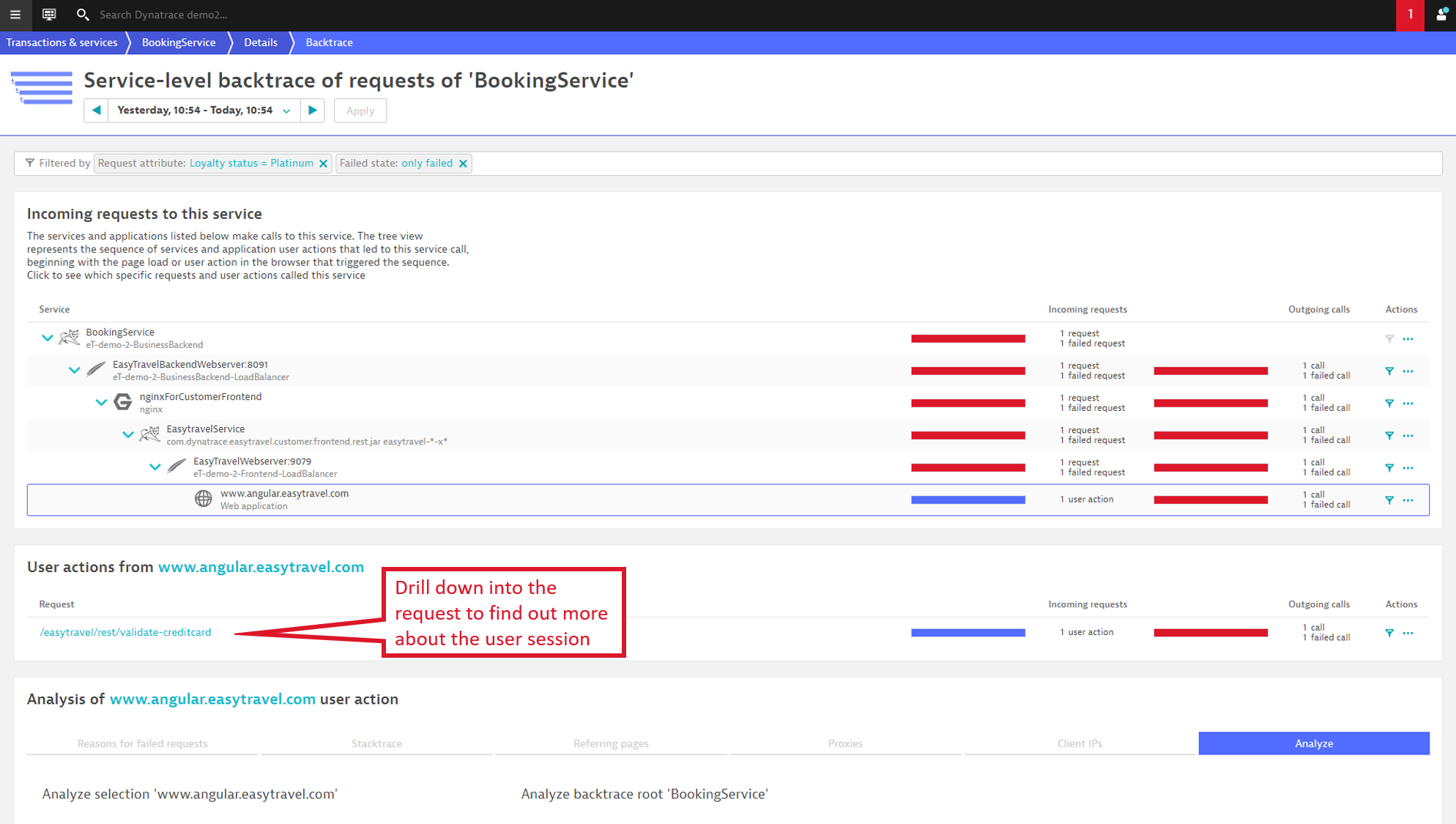Image resolution: width=1456 pixels, height=824 pixels.
Task: Remove the Failed state only failed filter
Action: click(463, 163)
